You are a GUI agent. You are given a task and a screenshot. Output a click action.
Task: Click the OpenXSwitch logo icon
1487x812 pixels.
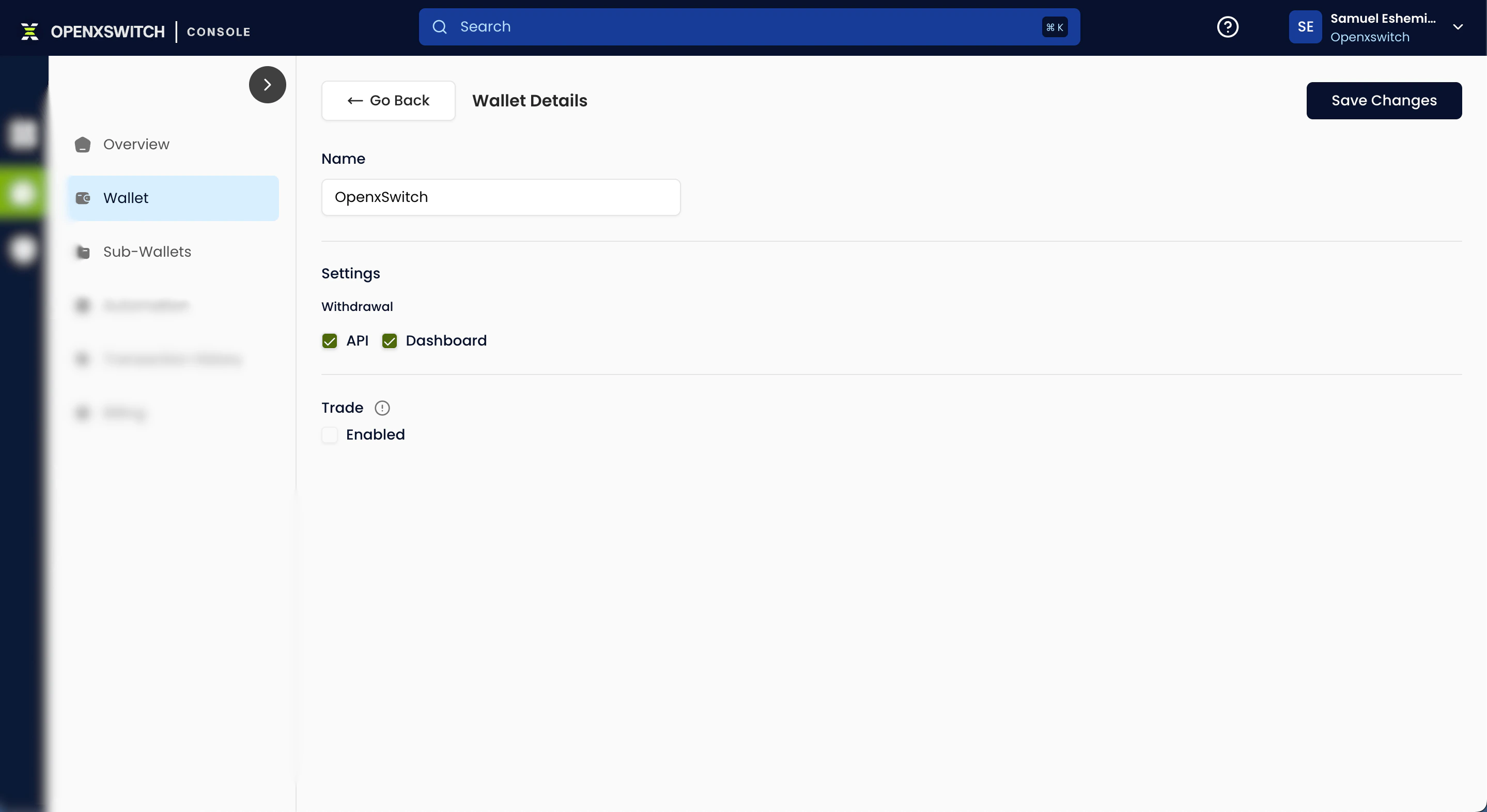(30, 31)
